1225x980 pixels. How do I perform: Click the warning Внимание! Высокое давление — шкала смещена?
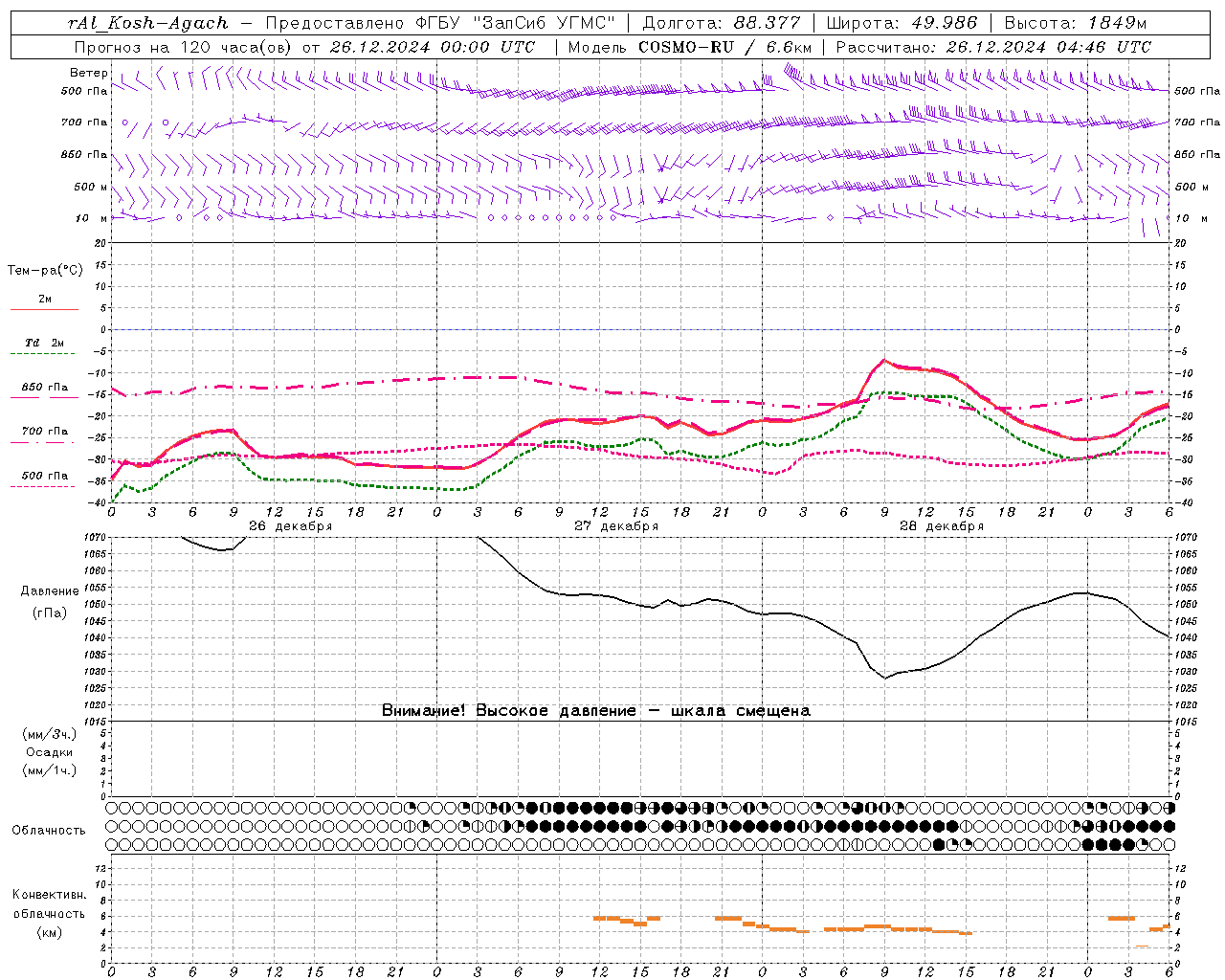pos(595,710)
